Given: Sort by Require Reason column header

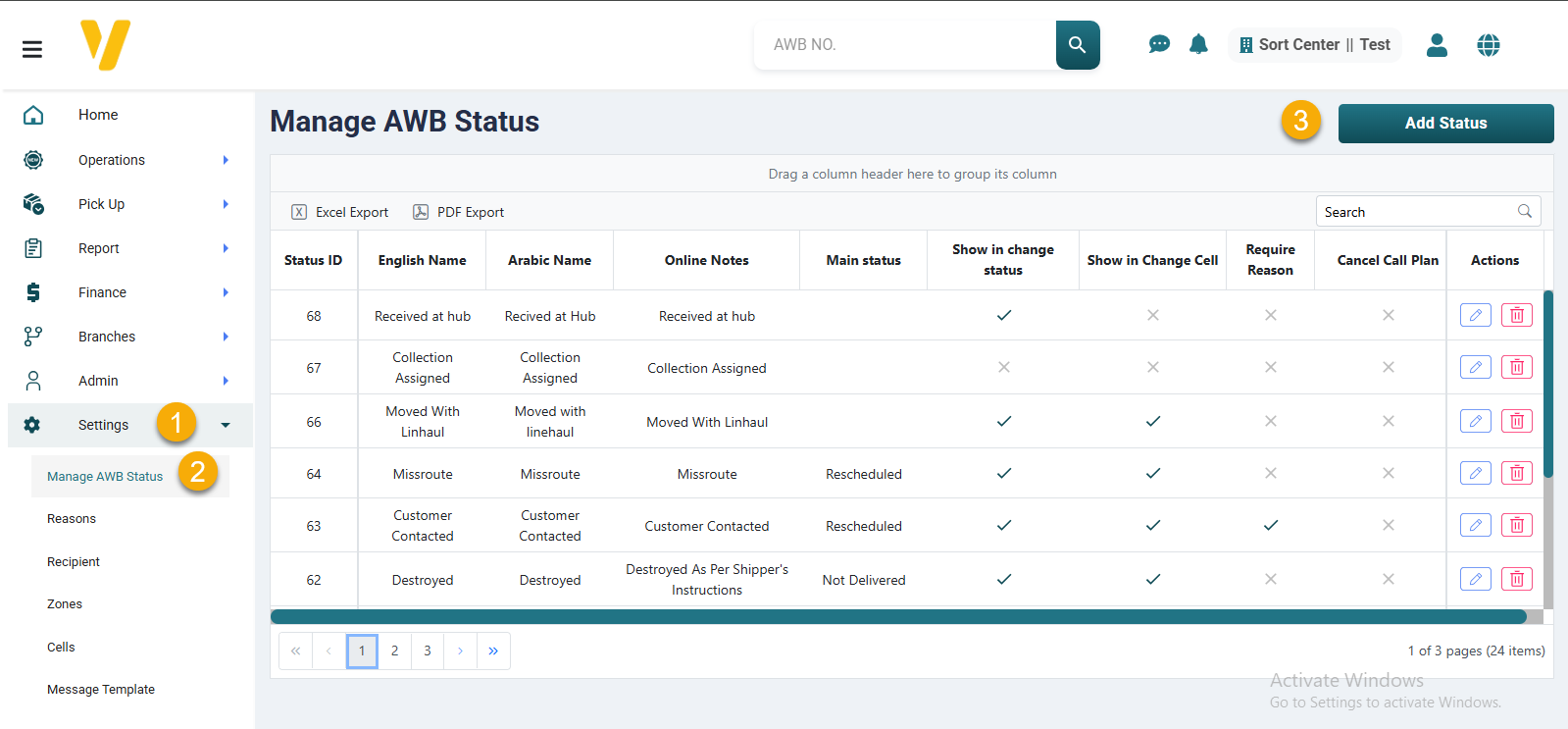Looking at the screenshot, I should (x=1271, y=260).
